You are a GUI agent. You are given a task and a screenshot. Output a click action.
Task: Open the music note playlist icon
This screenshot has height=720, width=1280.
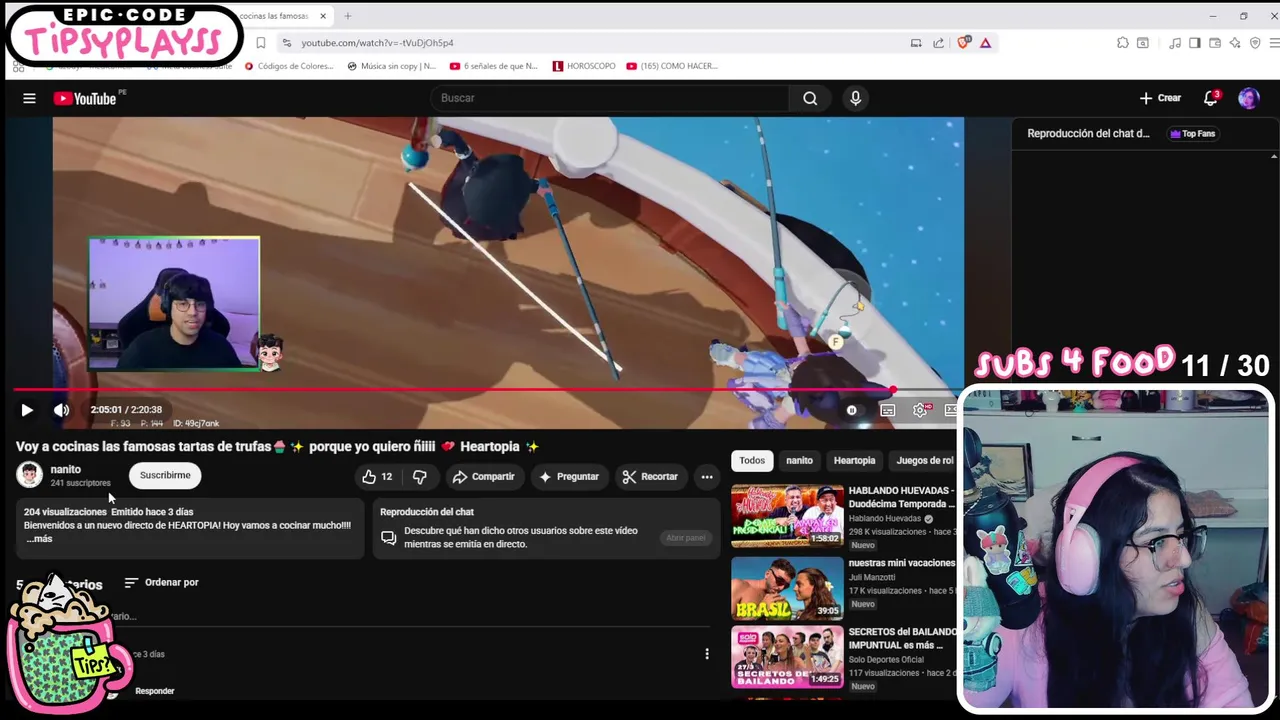click(1175, 43)
